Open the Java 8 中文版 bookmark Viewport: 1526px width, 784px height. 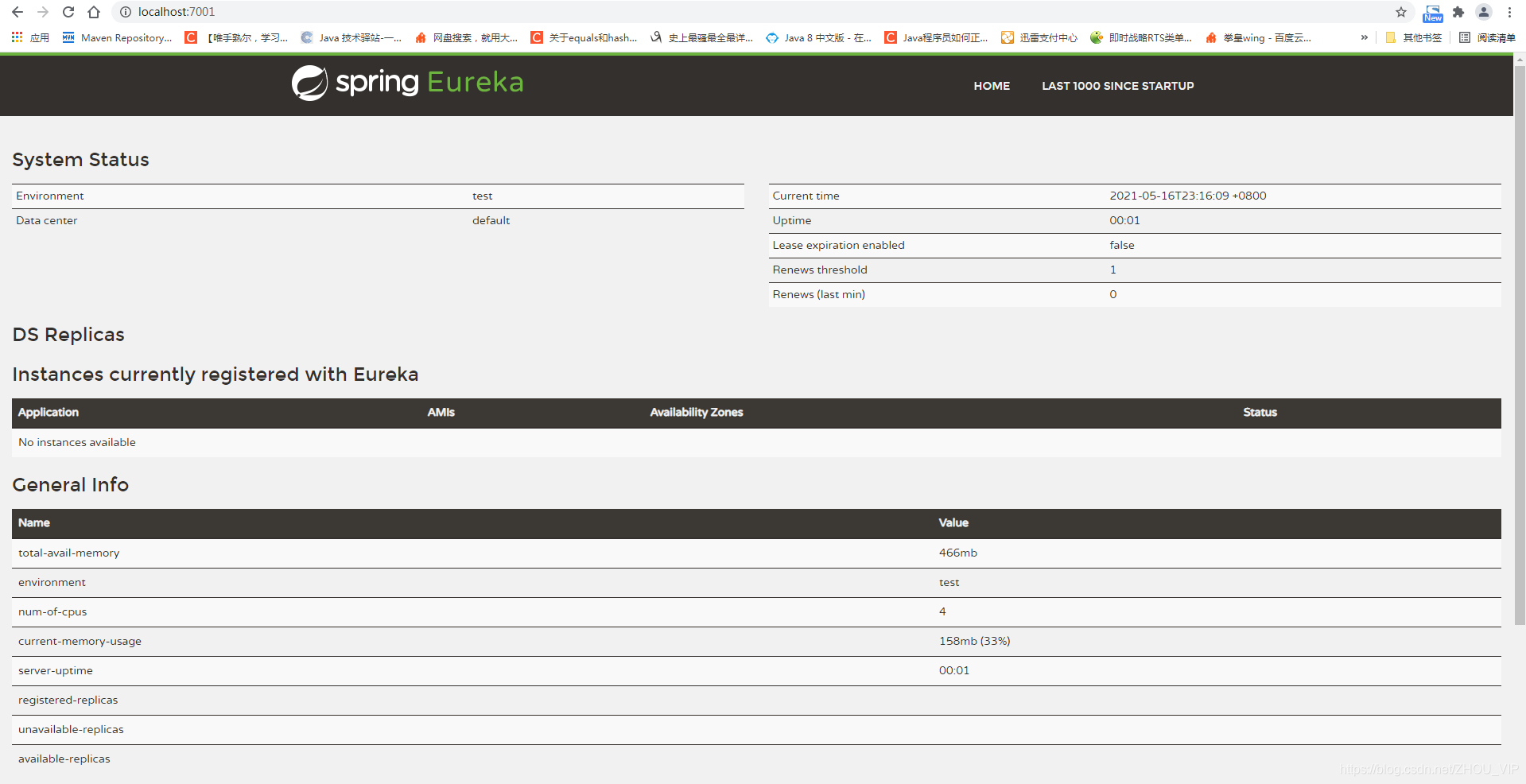click(x=819, y=37)
